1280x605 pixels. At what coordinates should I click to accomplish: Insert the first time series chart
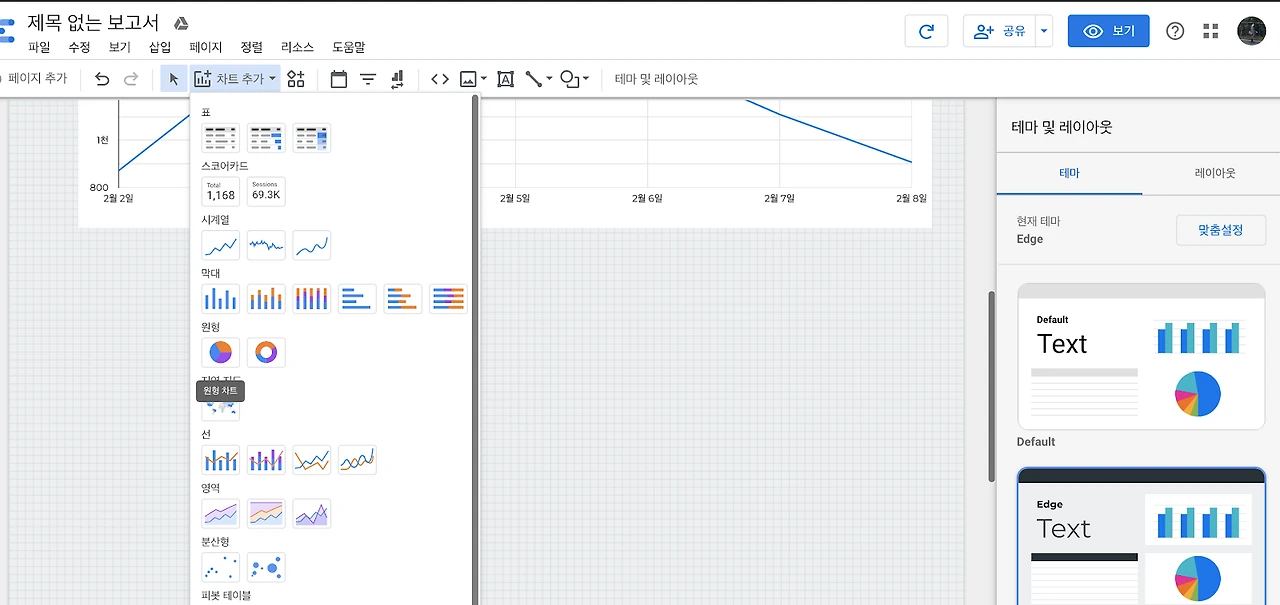tap(221, 245)
